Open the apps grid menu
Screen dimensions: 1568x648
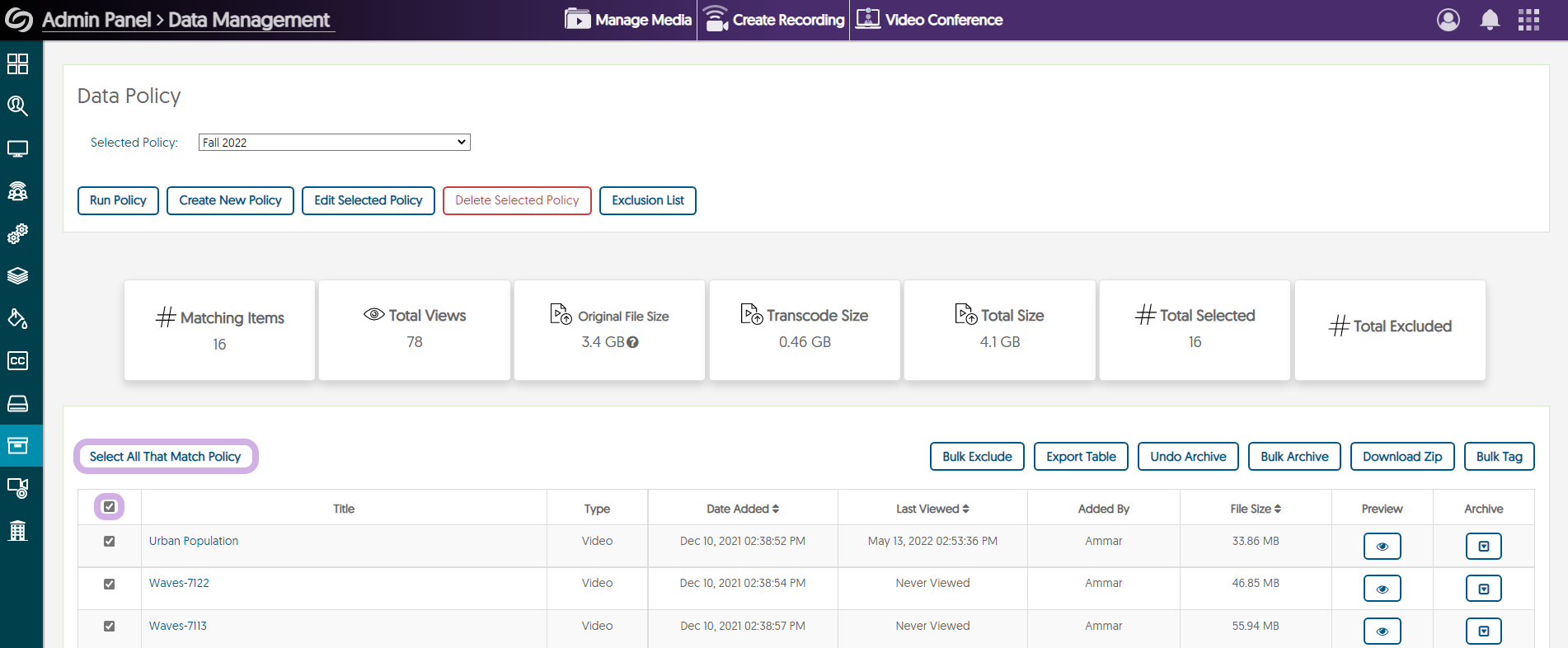tap(1528, 20)
